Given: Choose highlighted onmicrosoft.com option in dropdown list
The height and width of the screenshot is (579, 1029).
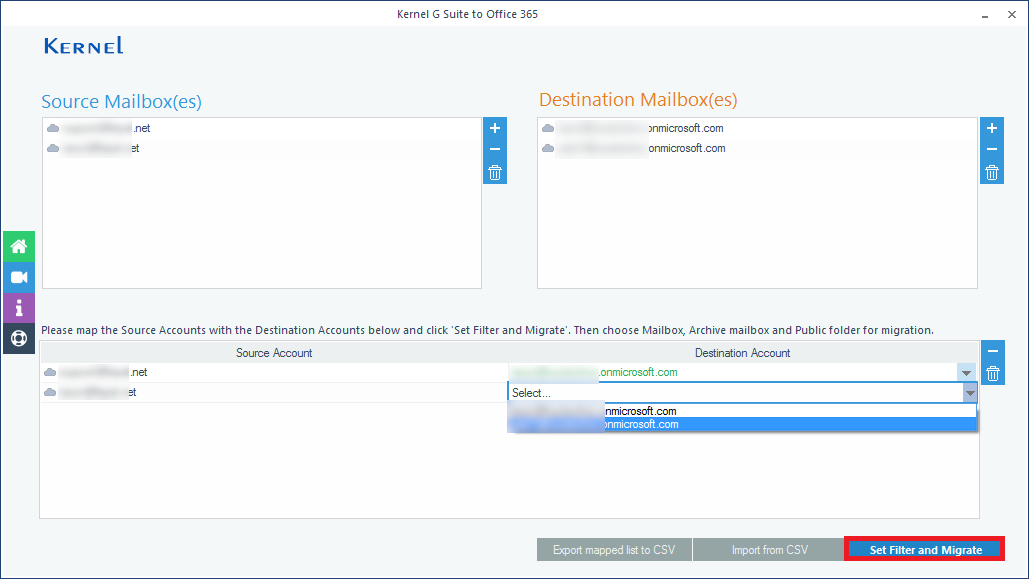Looking at the screenshot, I should coord(742,425).
